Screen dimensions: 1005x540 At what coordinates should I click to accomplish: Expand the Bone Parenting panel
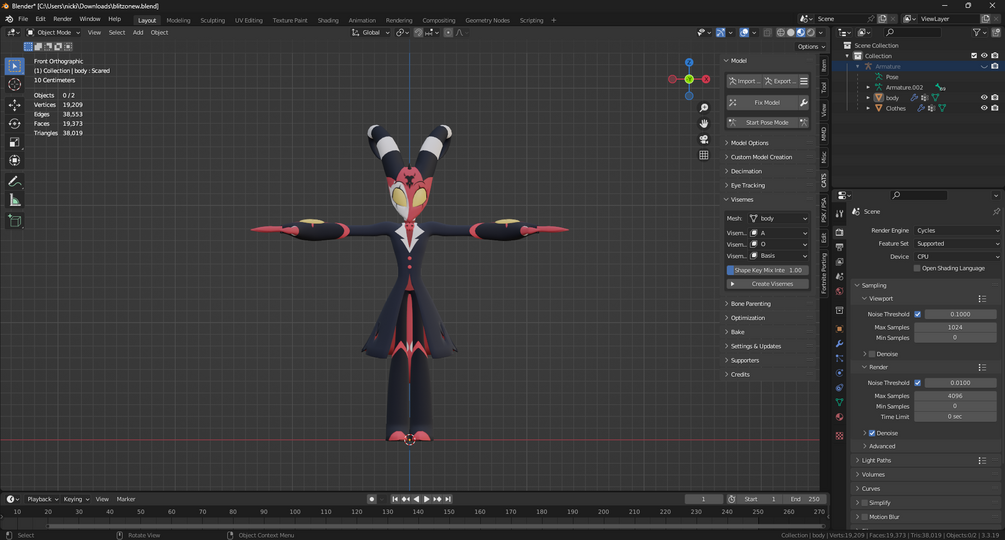coord(751,304)
